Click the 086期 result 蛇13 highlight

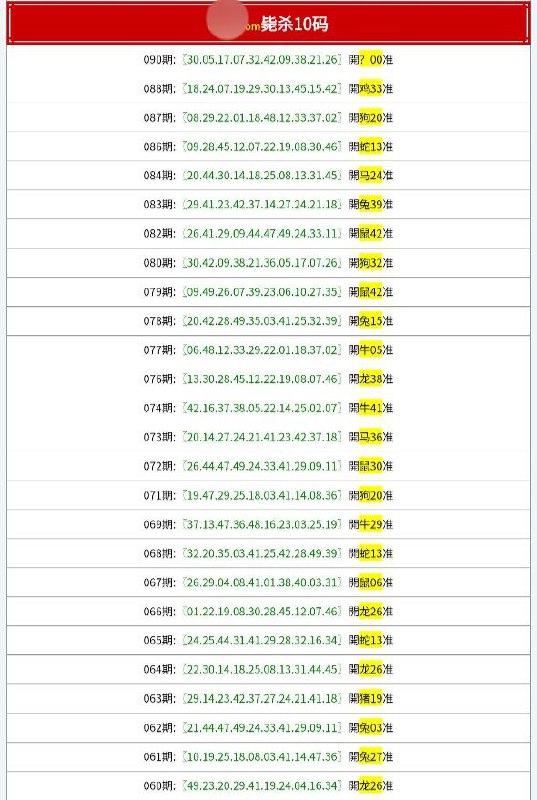tap(371, 147)
